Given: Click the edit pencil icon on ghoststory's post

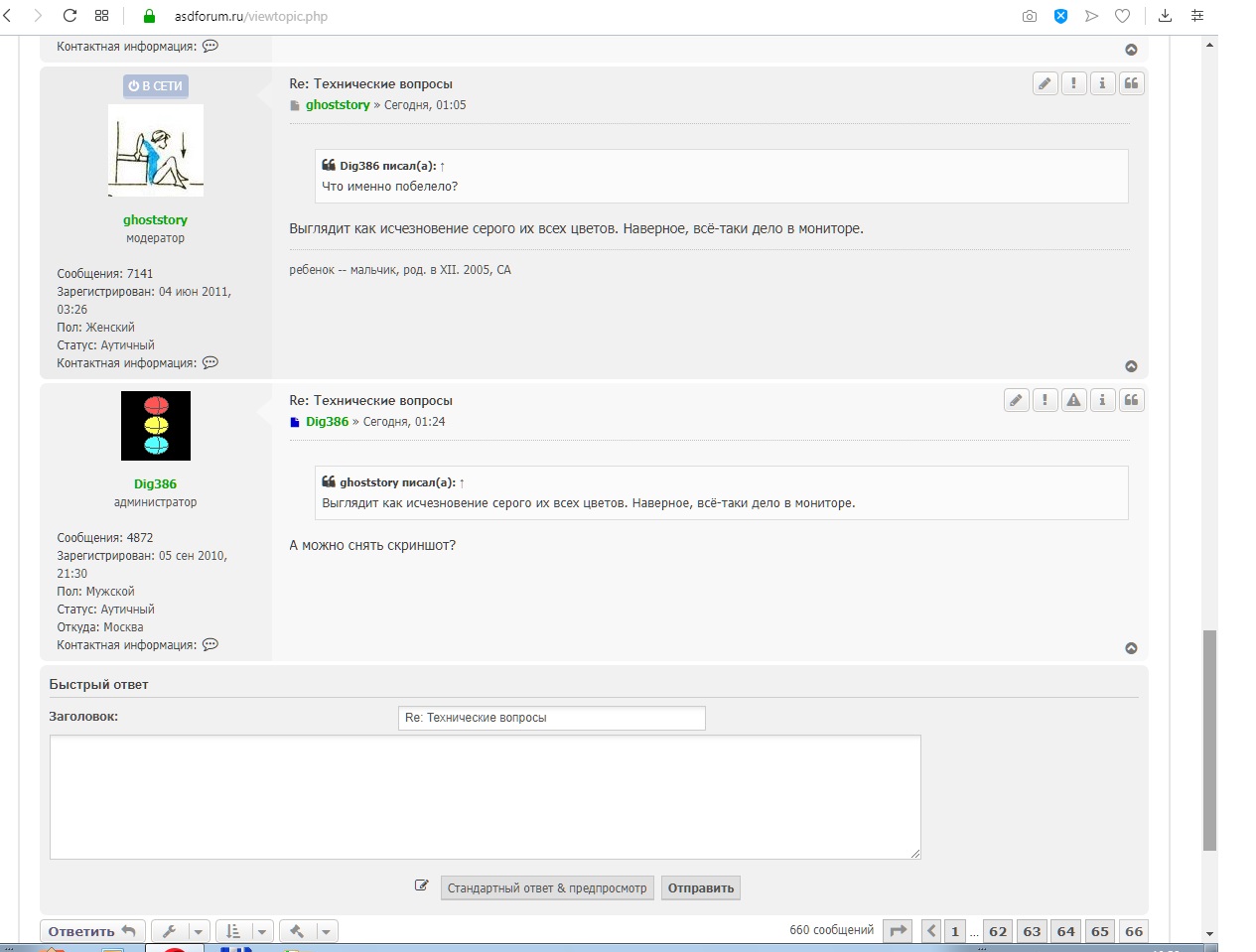Looking at the screenshot, I should pyautogui.click(x=1045, y=84).
